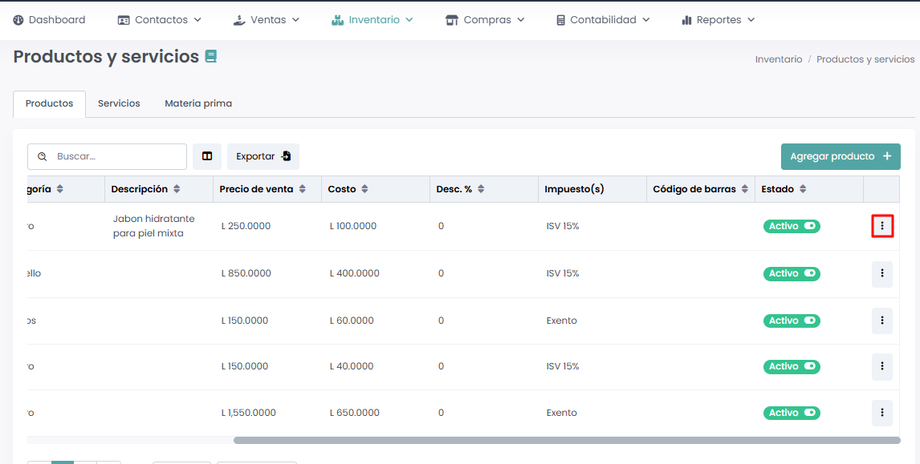Screen dimensions: 920x464
Task: Sort by Costo column sort icon
Action: [x=365, y=189]
